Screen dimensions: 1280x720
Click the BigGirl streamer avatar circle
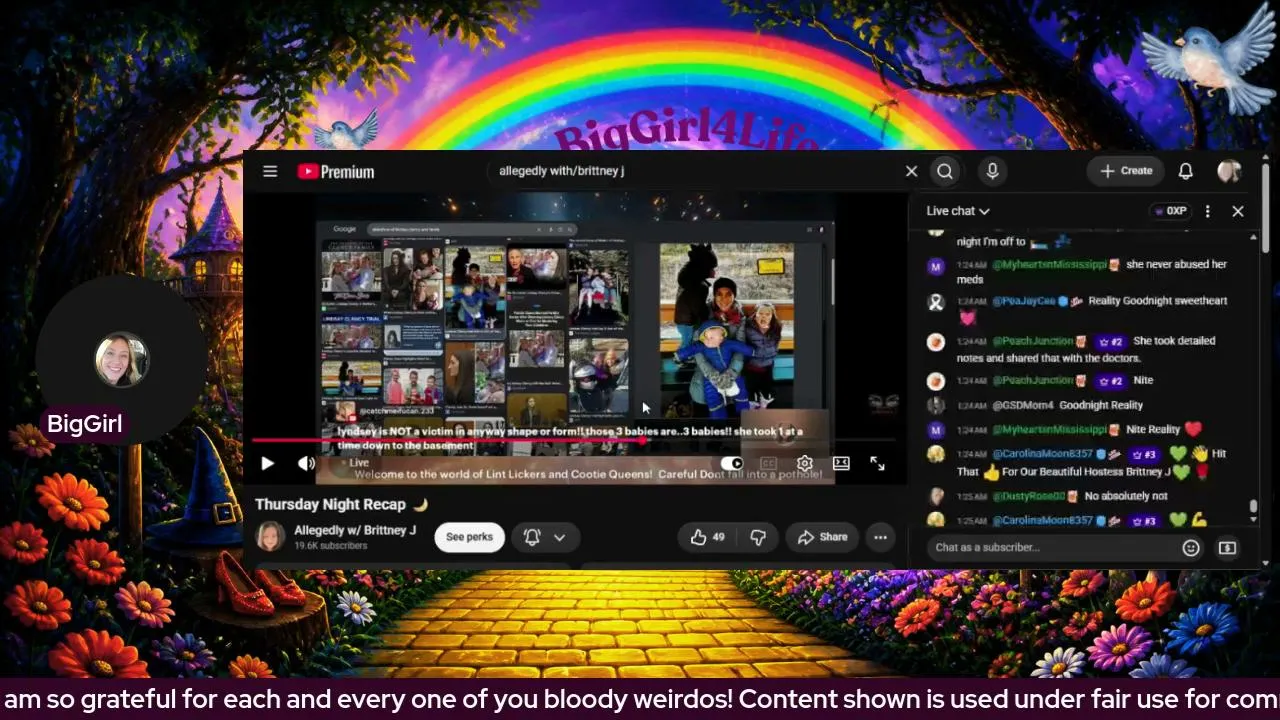point(121,360)
